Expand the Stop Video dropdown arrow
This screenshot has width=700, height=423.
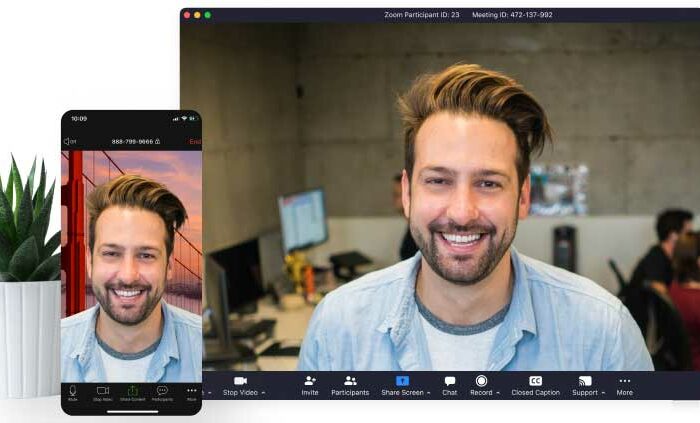(x=263, y=393)
